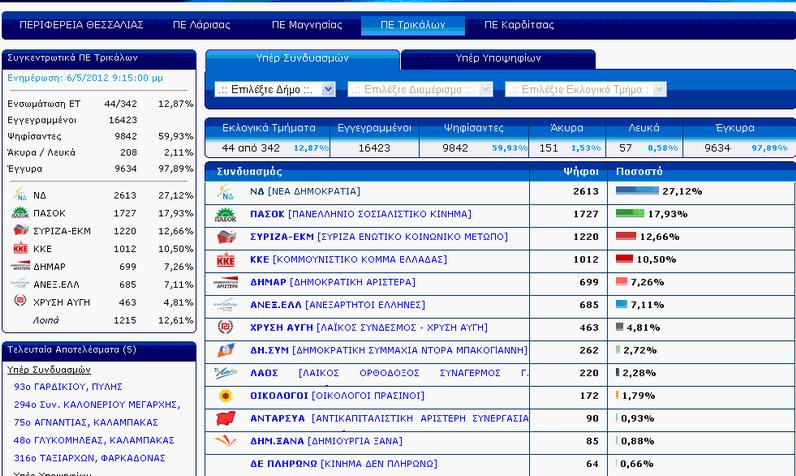The height and width of the screenshot is (476, 796).
Task: Open ΚΚΕ [ΚΟΜΜΟΥΝΙΣΤΙΚΟ ΚΟΜΜΑ ΕΛΛΑΔΑΣ] link
Action: pos(348,259)
